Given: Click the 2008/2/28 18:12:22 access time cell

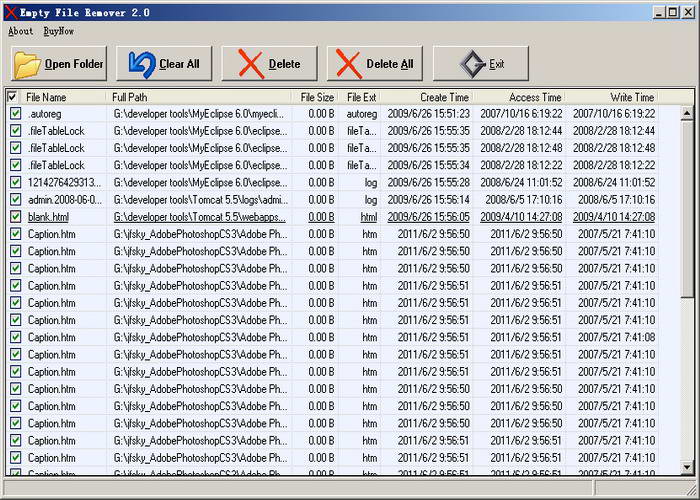Looking at the screenshot, I should point(521,165).
